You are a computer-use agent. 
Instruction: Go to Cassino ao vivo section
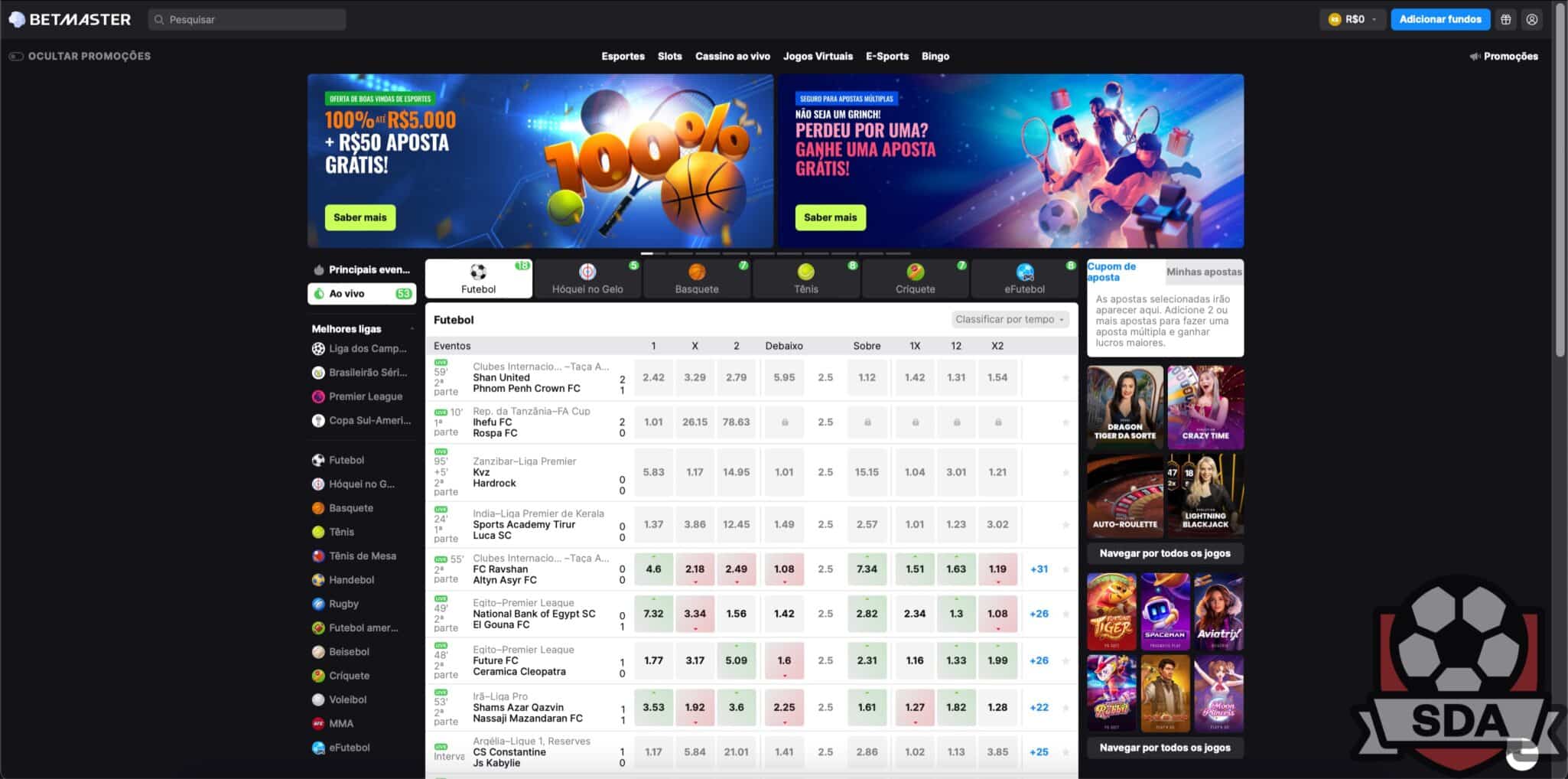[733, 57]
